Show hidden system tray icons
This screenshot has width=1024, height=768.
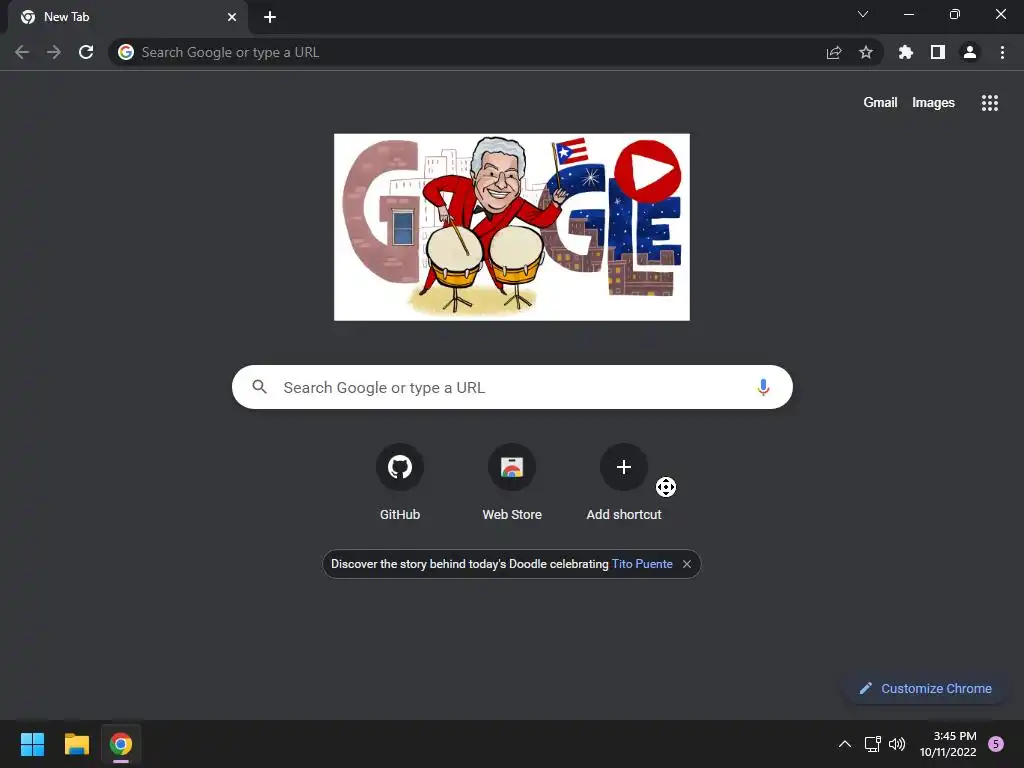[844, 744]
